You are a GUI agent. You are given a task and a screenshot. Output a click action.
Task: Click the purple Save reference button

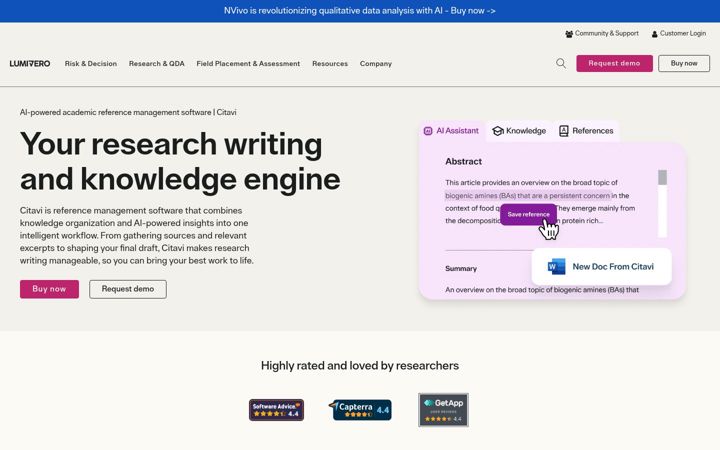pos(528,214)
